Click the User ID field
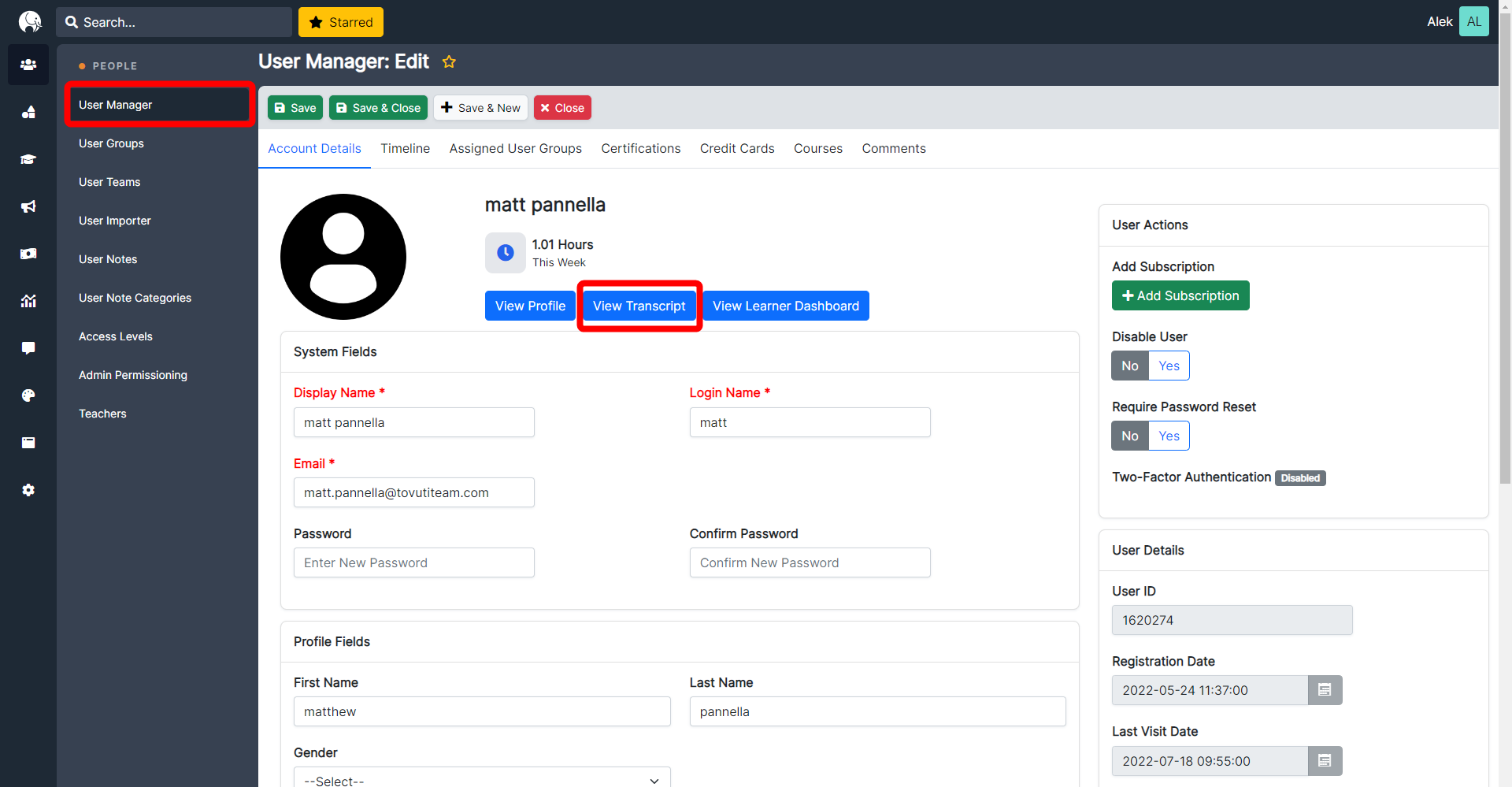The width and height of the screenshot is (1512, 787). 1232,620
